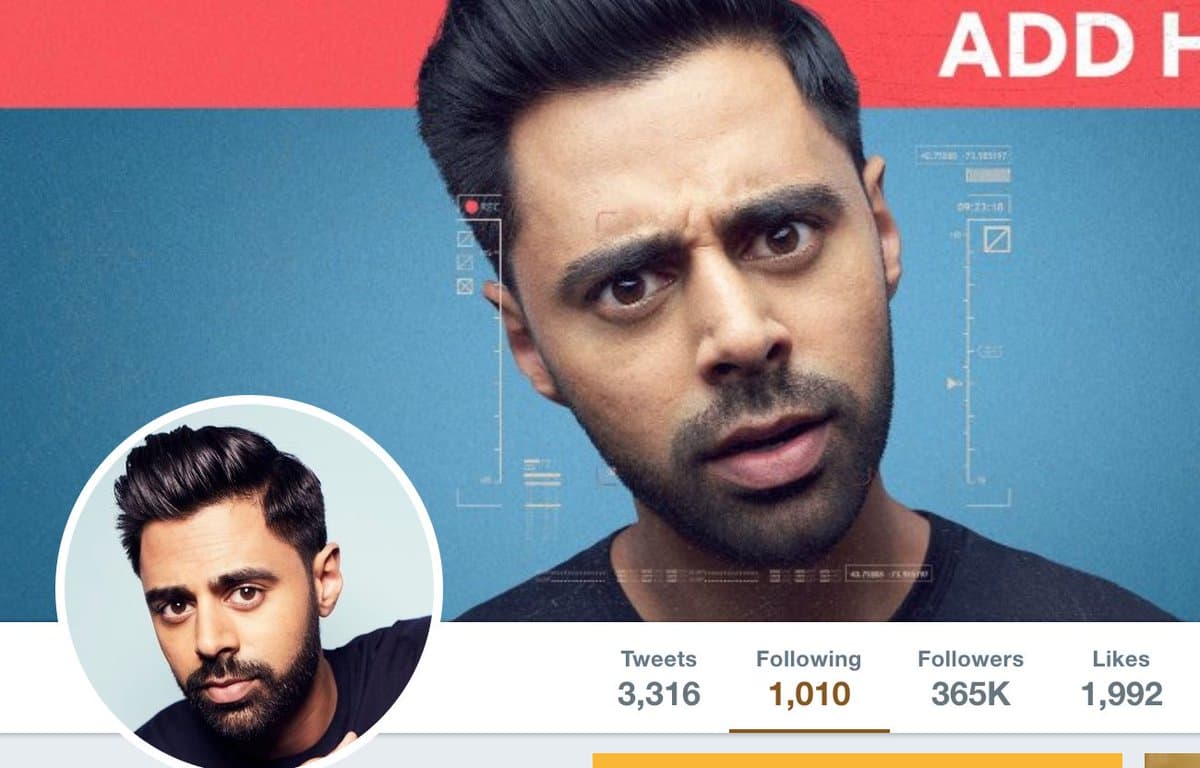Click the top checkbox under REC indicator

(465, 240)
